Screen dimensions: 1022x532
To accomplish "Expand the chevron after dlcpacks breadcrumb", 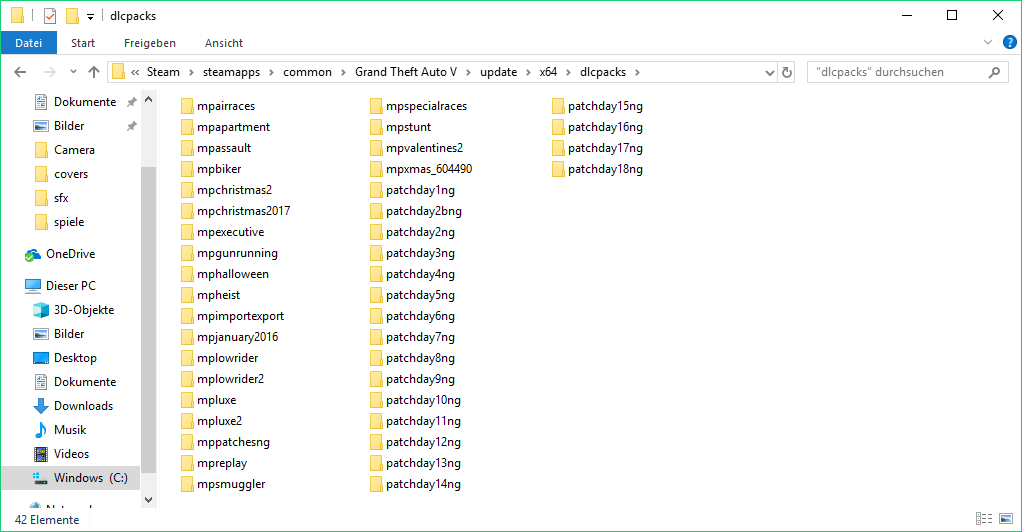I will pos(637,72).
